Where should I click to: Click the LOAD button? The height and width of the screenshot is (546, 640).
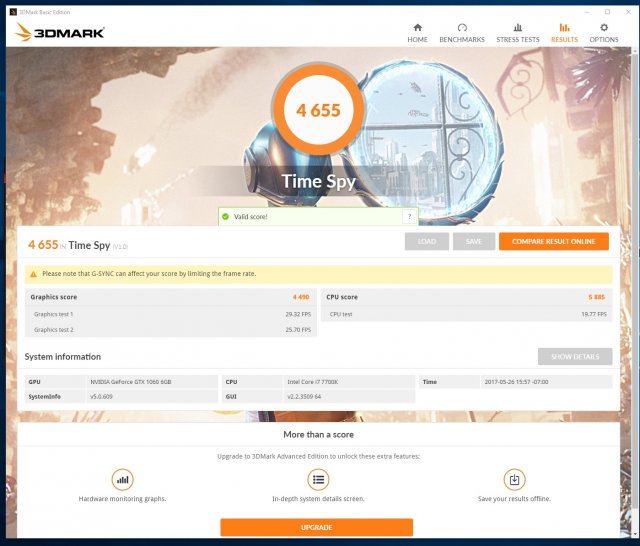(427, 242)
